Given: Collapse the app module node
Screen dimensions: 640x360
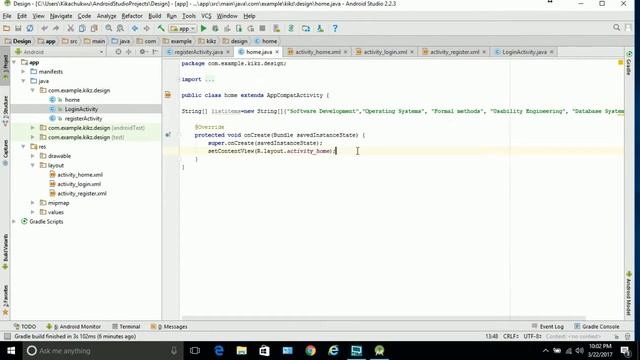Looking at the screenshot, I should pos(14,62).
